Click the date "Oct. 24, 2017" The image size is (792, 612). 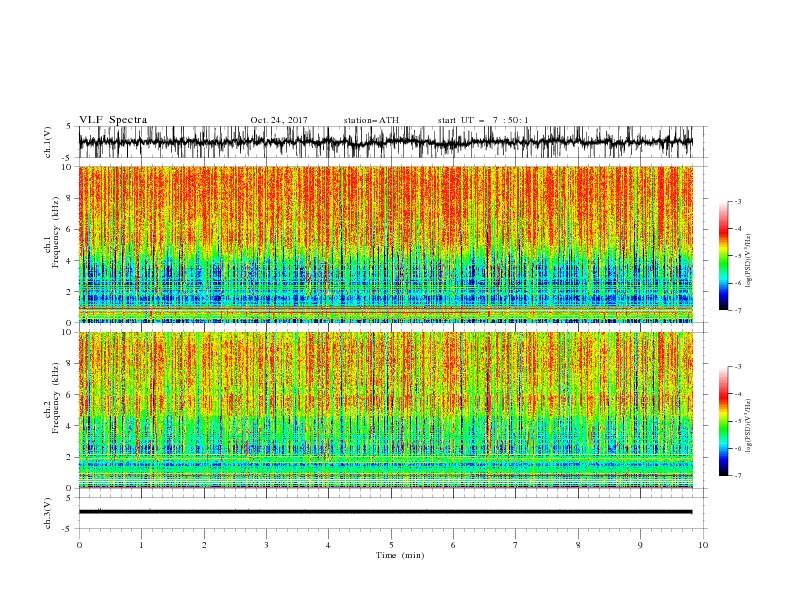[279, 120]
